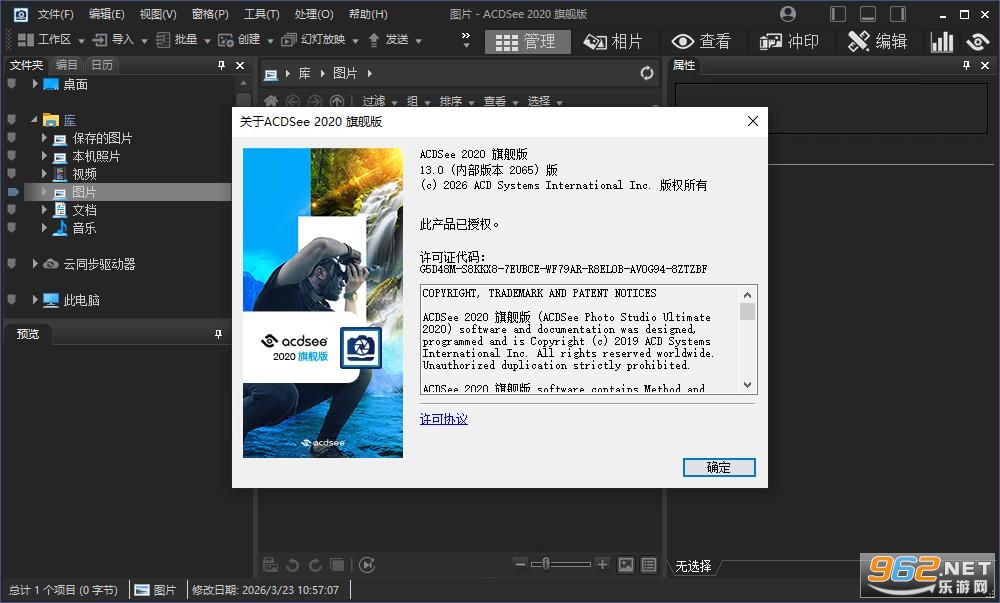Open the 窗格(P) menu
Viewport: 1000px width, 603px height.
[x=210, y=14]
